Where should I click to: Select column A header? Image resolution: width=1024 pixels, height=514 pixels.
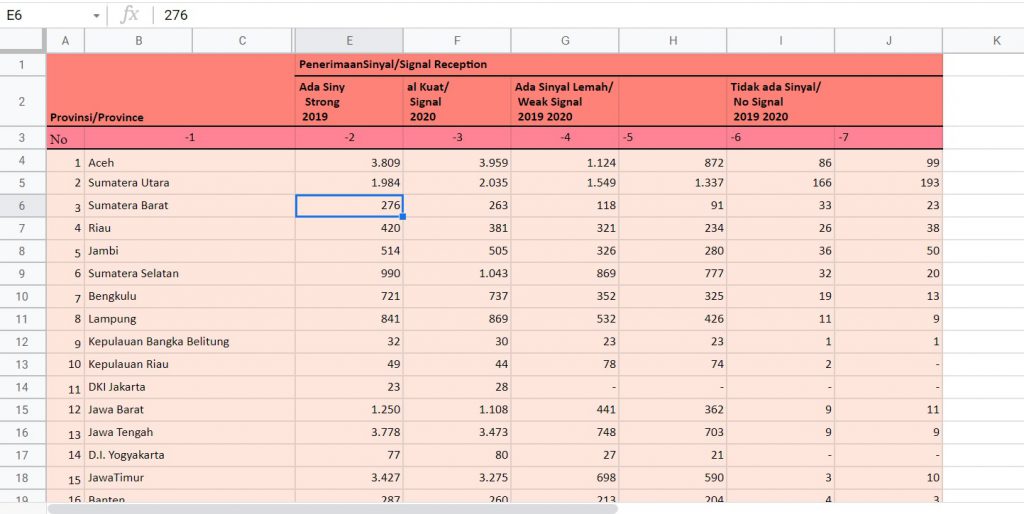pos(65,40)
